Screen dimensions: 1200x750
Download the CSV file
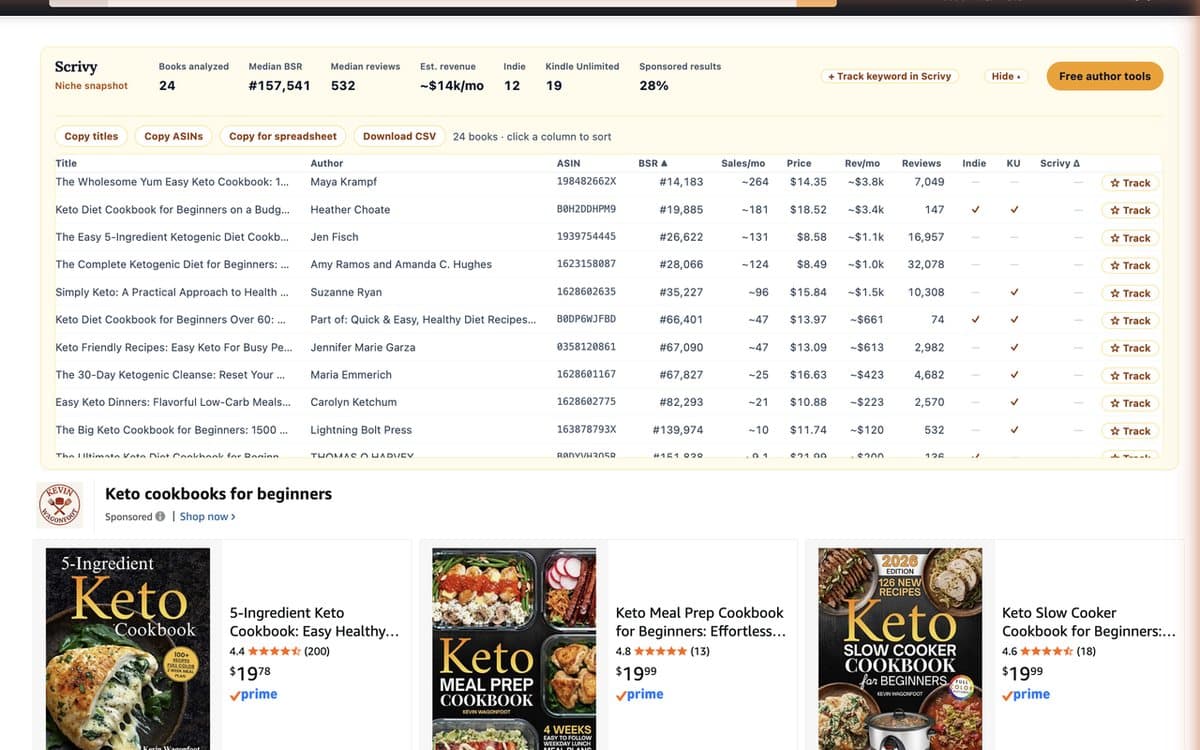tap(399, 136)
